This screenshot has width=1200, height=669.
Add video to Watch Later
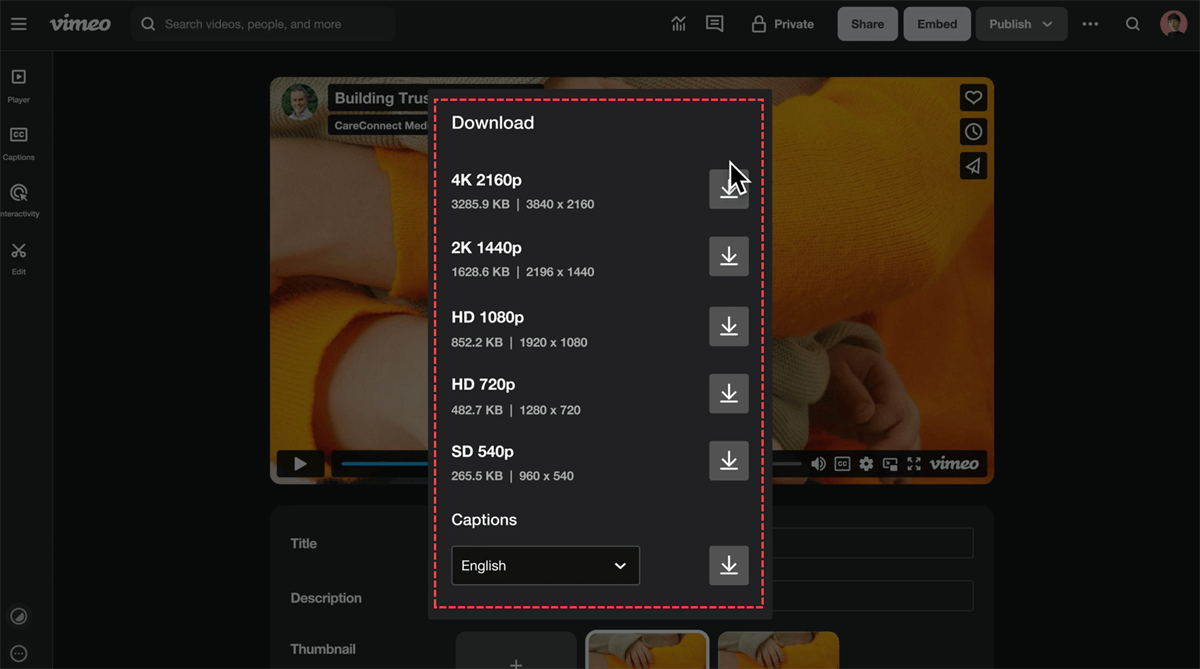coord(973,132)
